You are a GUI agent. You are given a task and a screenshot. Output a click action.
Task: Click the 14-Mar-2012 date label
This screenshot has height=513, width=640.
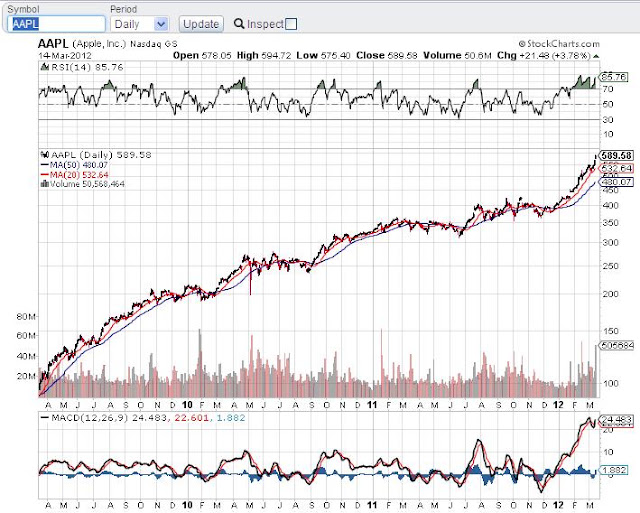pos(65,56)
